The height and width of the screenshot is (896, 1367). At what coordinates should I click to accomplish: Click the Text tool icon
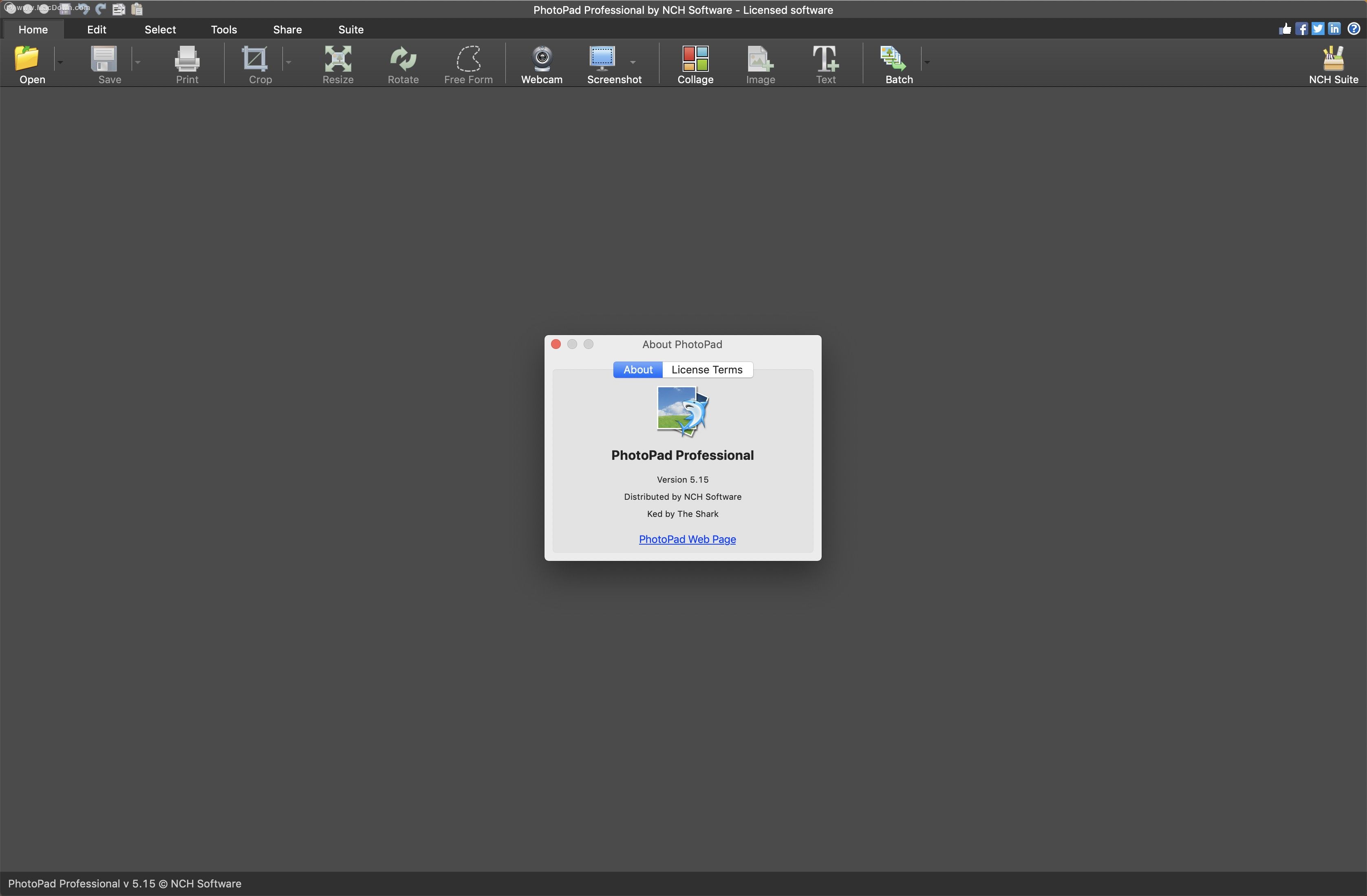click(x=826, y=58)
